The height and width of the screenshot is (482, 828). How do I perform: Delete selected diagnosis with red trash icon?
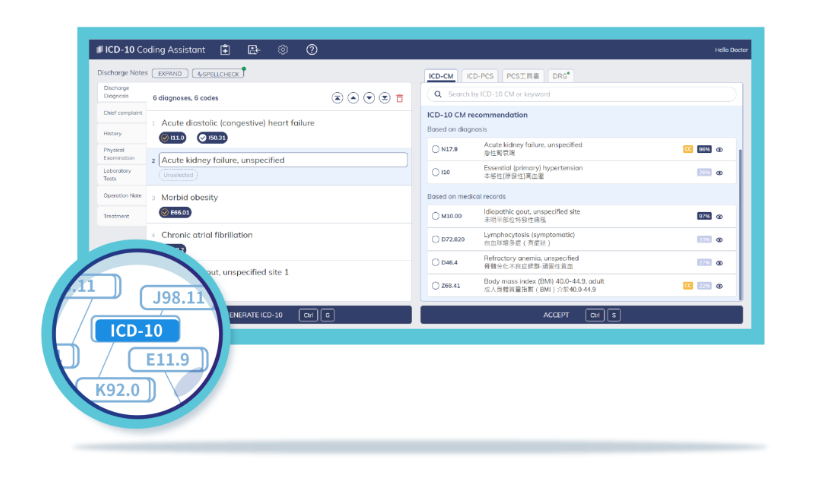click(x=400, y=98)
